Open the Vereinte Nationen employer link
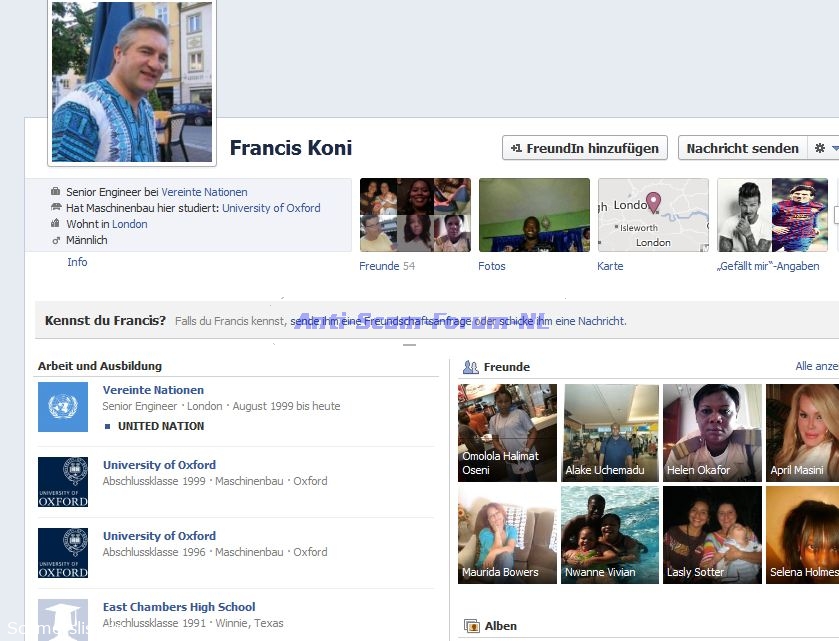 (x=204, y=192)
